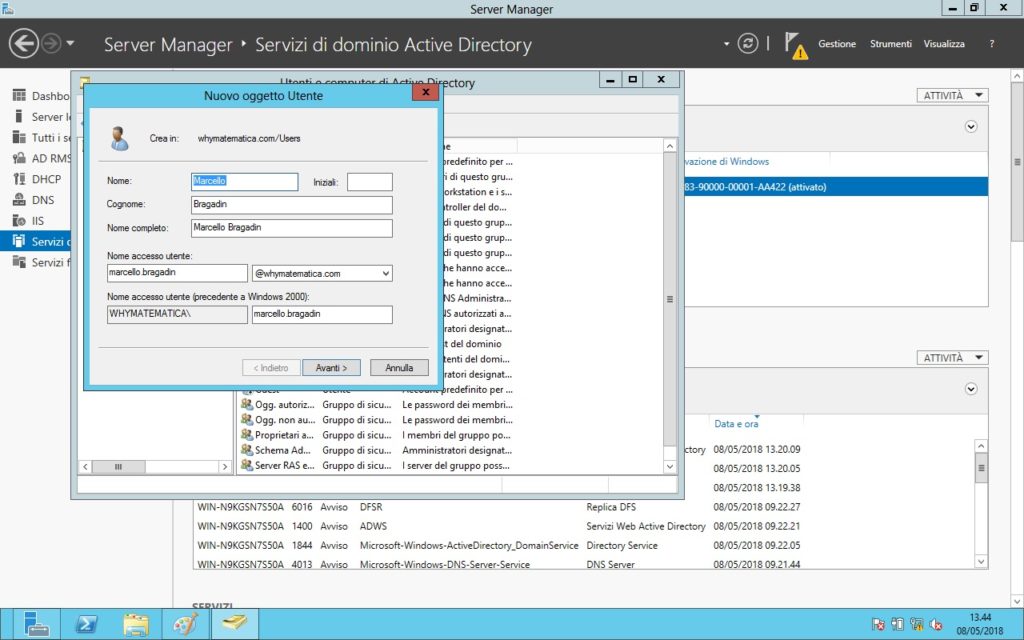Select Ogg. non au... group row
The width and height of the screenshot is (1024, 640).
[x=376, y=420]
